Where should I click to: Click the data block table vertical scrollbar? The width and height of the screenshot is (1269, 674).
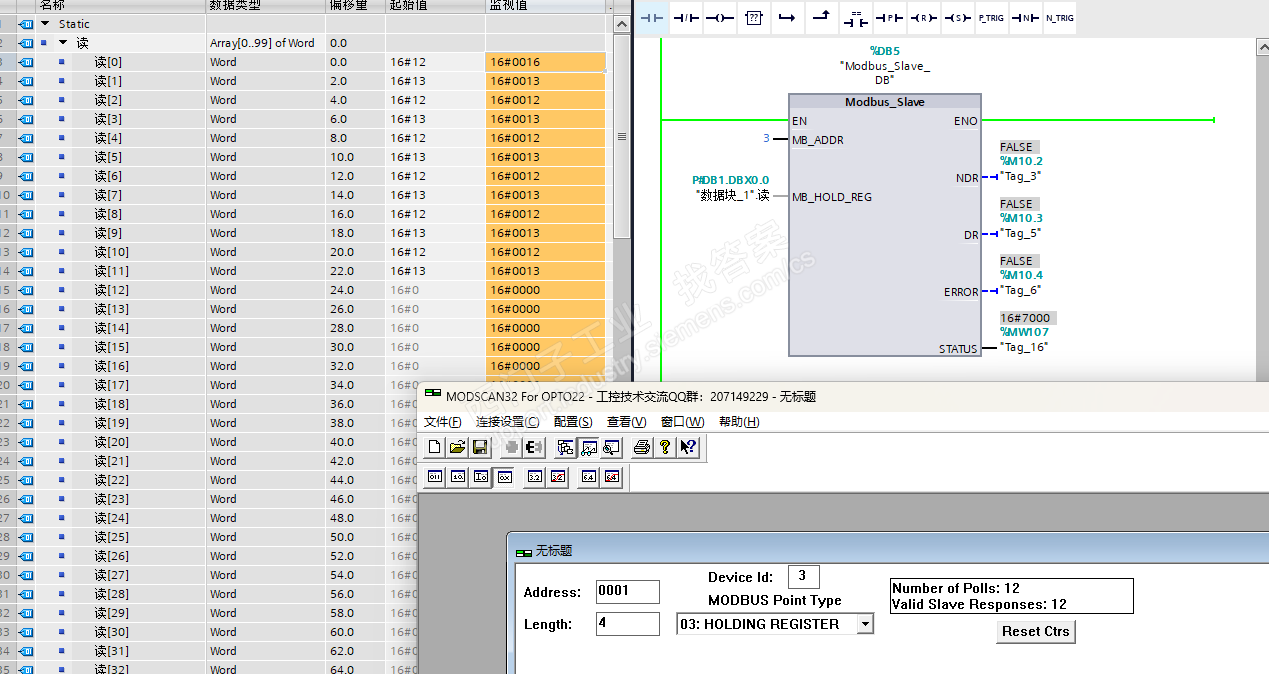[621, 136]
